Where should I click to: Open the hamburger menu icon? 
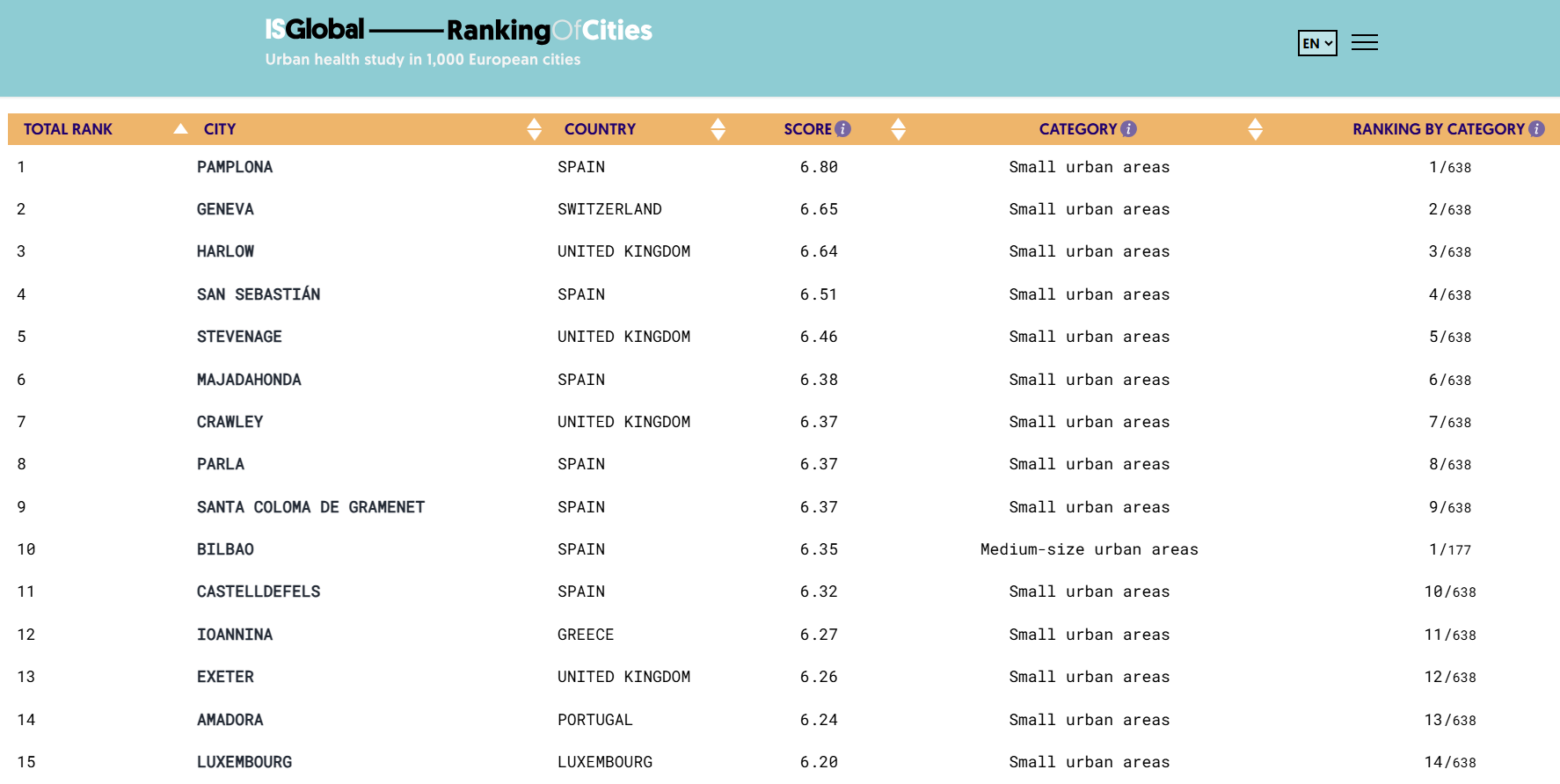[x=1365, y=42]
